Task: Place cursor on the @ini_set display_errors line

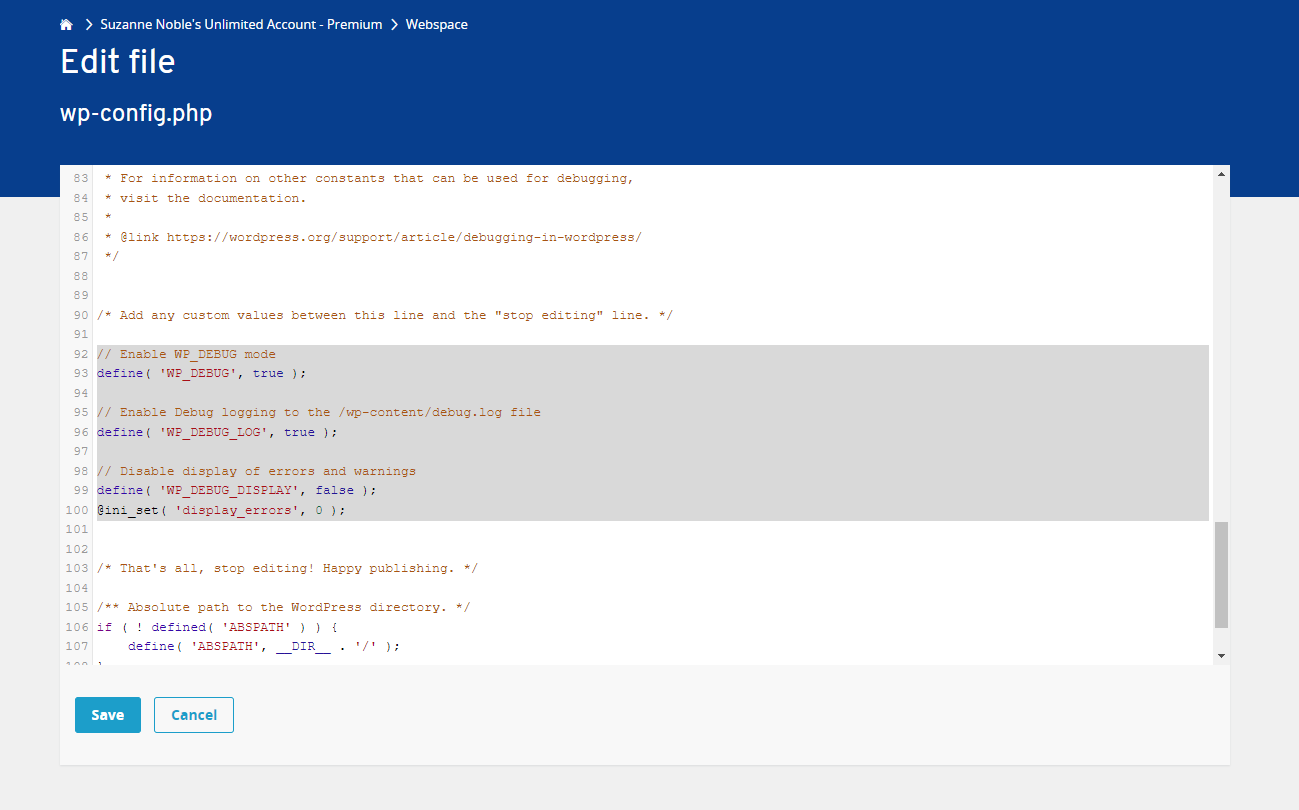Action: point(220,510)
